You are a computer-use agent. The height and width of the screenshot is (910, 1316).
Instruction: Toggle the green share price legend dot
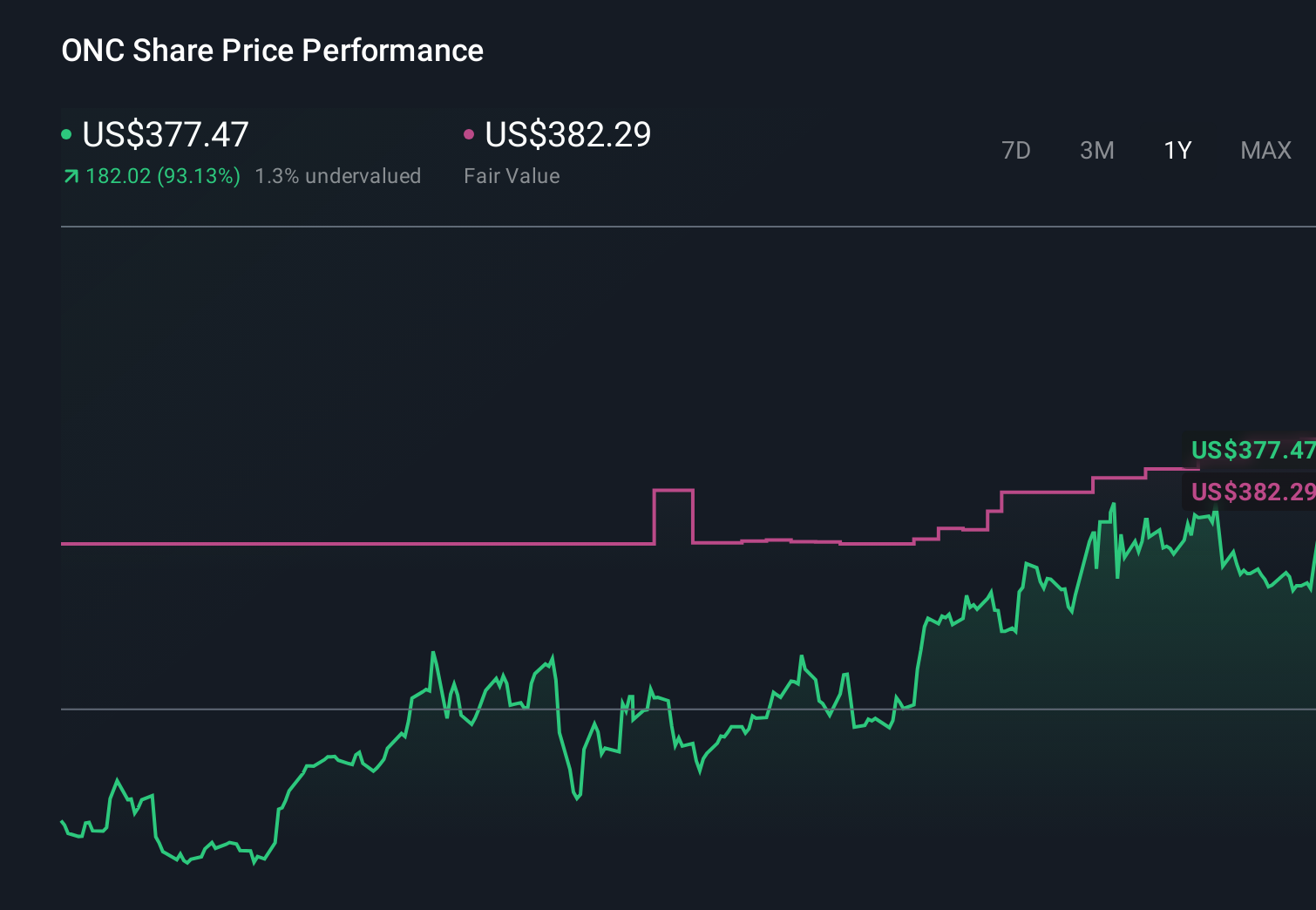(x=66, y=133)
